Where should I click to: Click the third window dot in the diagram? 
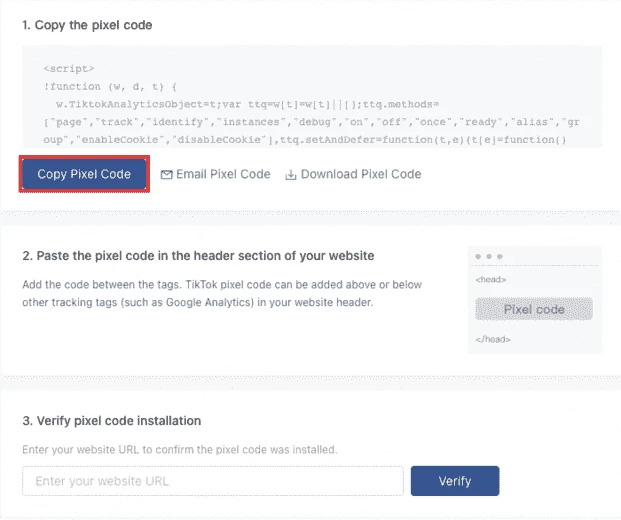(500, 257)
